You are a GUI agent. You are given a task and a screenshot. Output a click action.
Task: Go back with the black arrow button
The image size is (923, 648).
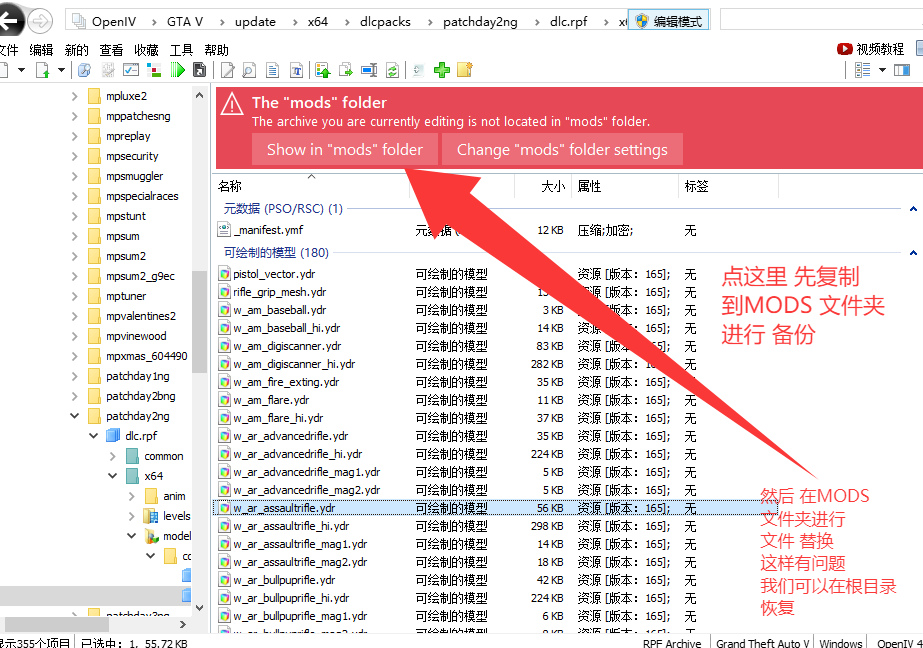(11, 22)
